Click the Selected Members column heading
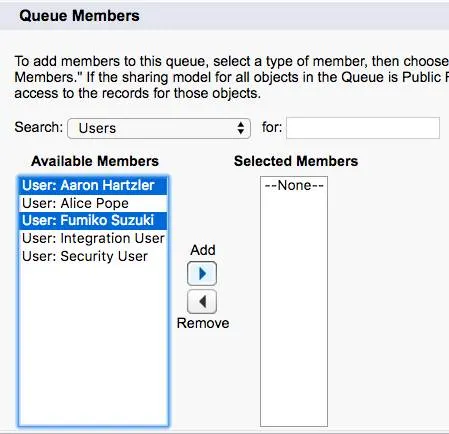This screenshot has height=434, width=449. pyautogui.click(x=296, y=161)
